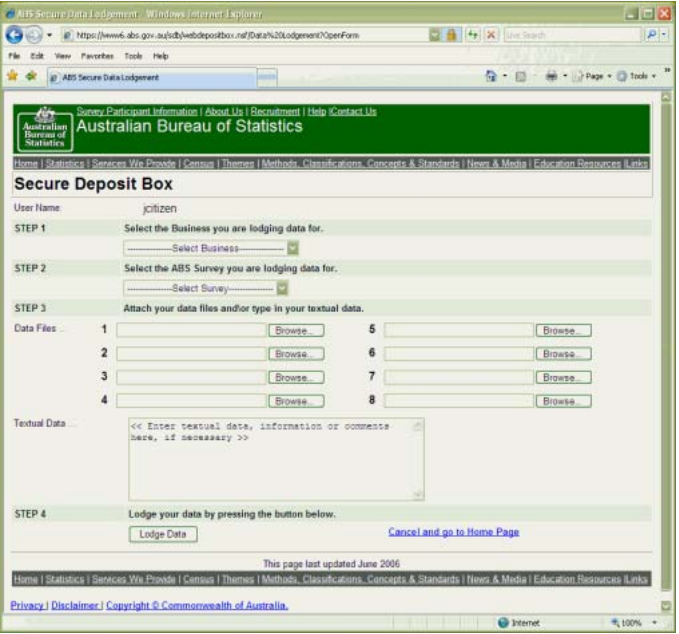Image resolution: width=679 pixels, height=634 pixels.
Task: Click the Favorites Center star icon
Action: pyautogui.click(x=13, y=76)
